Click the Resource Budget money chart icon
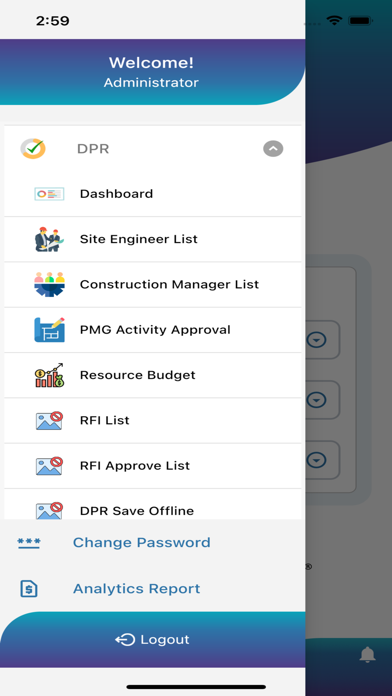The image size is (392, 696). pos(49,375)
